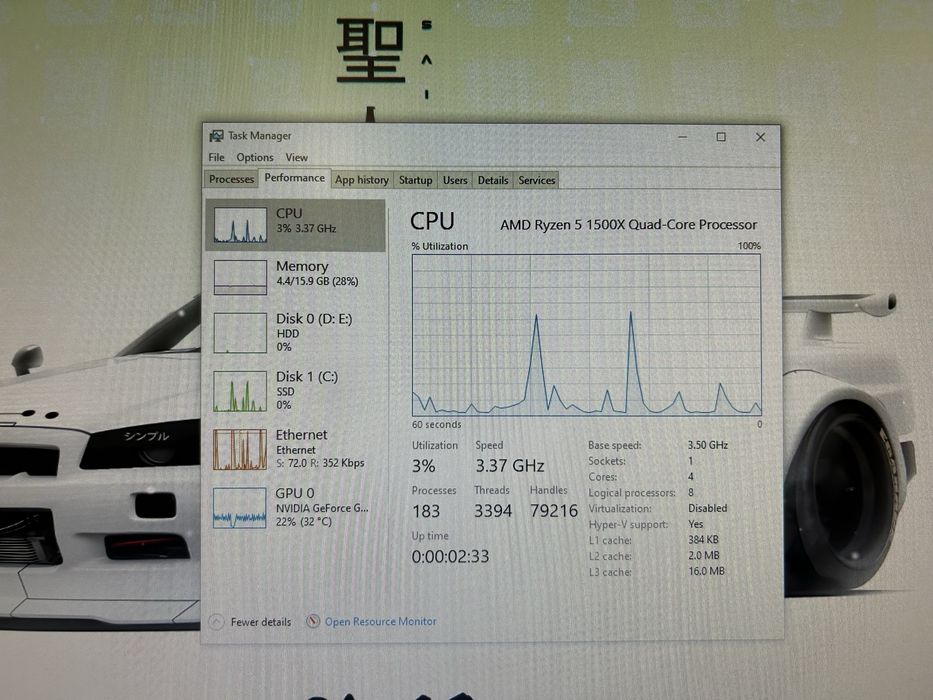
Task: Open Resource Monitor link
Action: (x=381, y=621)
